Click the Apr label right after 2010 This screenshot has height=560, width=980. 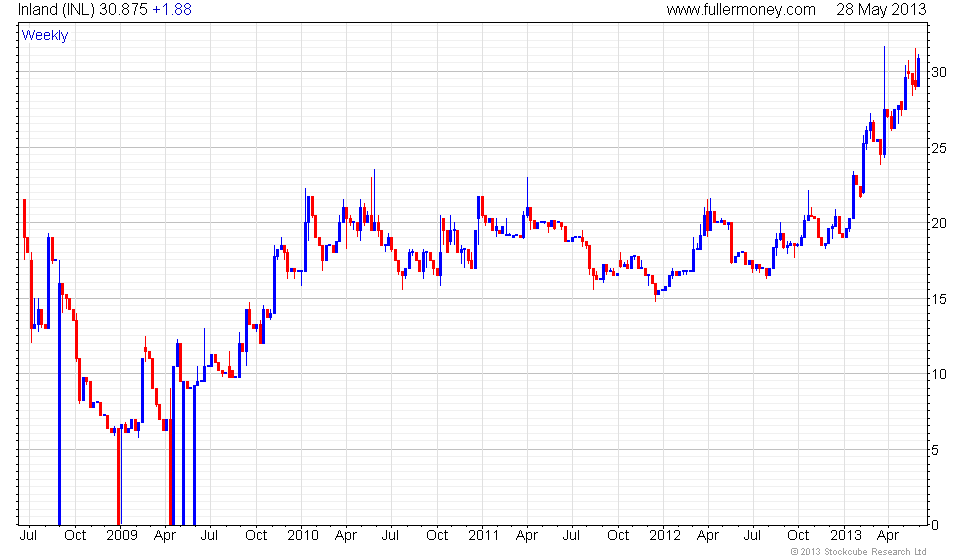pos(346,536)
